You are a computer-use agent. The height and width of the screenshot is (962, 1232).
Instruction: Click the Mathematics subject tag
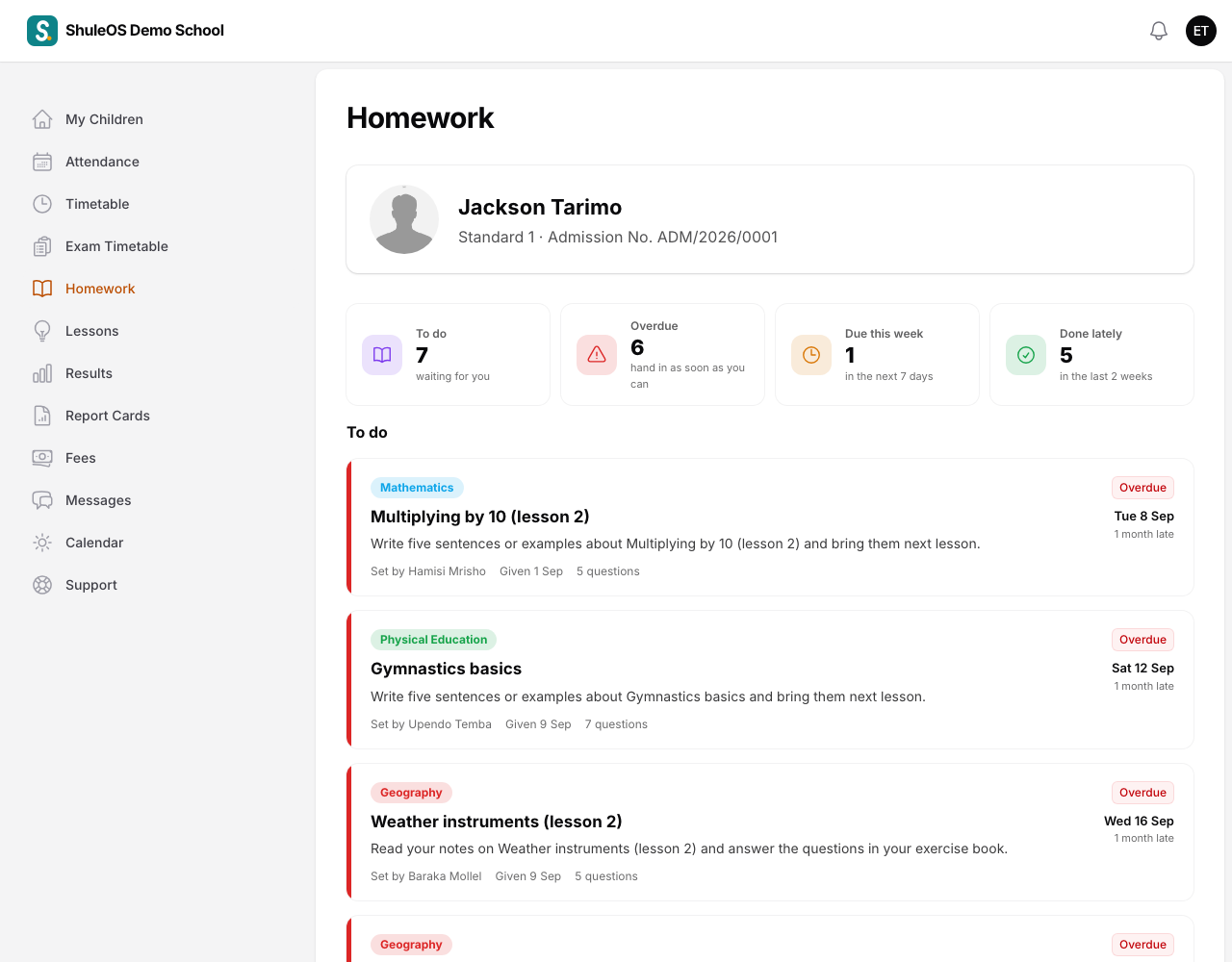417,488
